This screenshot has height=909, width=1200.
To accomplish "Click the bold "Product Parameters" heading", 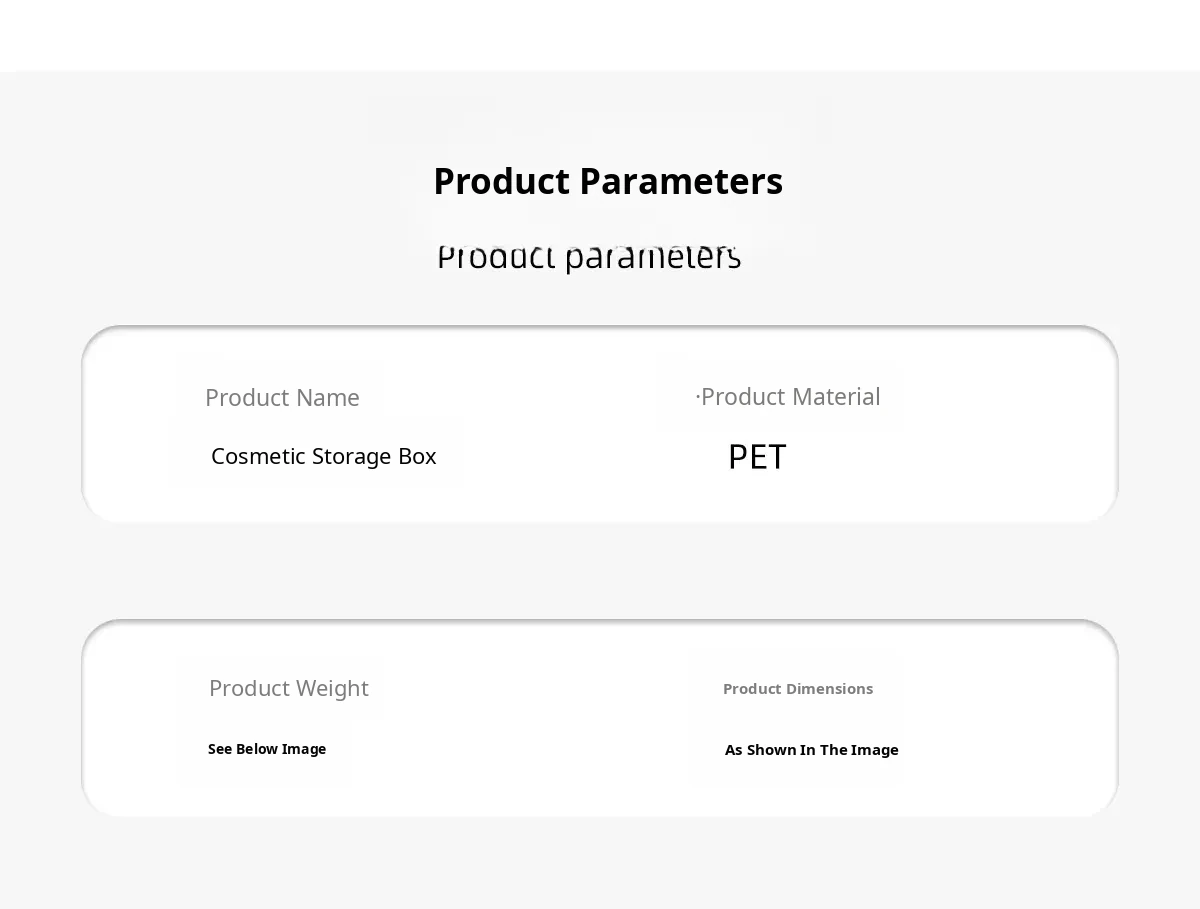I will pyautogui.click(x=607, y=182).
